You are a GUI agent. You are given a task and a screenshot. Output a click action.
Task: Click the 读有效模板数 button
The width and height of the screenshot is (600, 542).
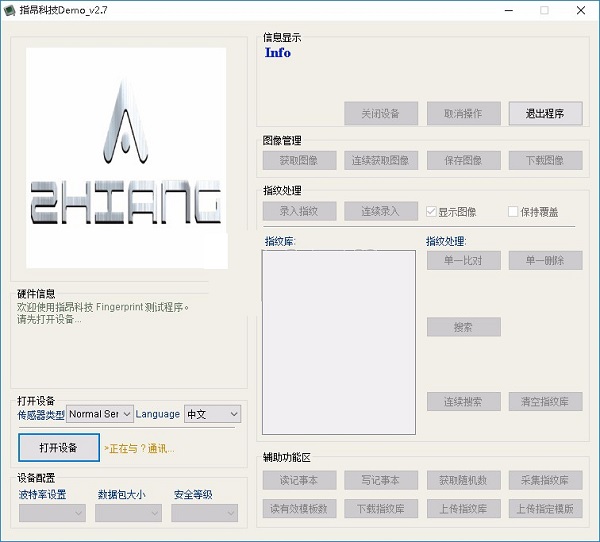[x=299, y=509]
